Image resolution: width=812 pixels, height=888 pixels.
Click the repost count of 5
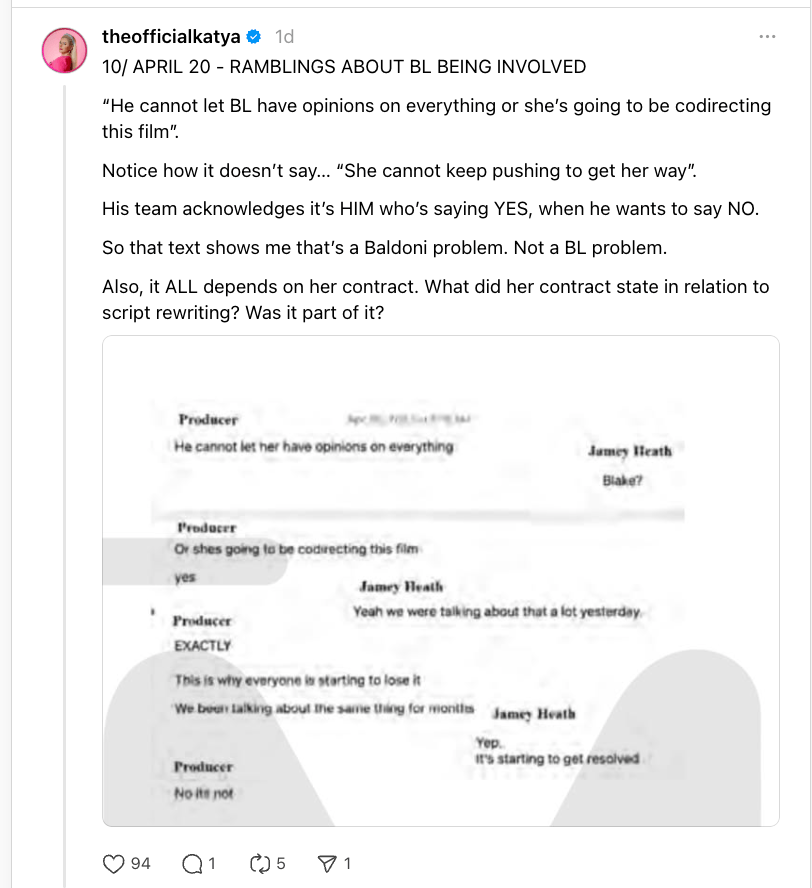281,862
